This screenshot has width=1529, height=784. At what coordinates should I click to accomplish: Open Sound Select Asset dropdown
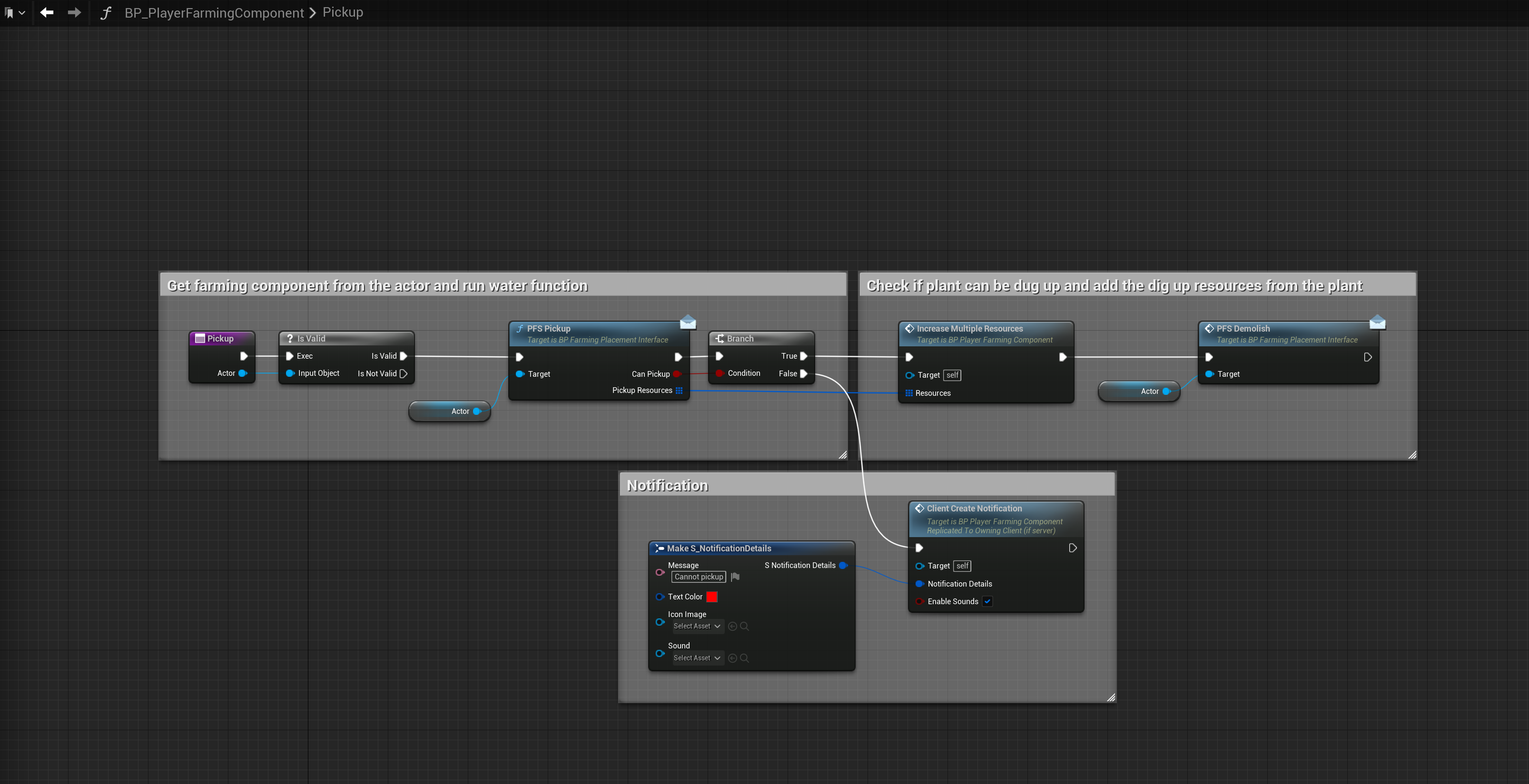click(x=697, y=657)
